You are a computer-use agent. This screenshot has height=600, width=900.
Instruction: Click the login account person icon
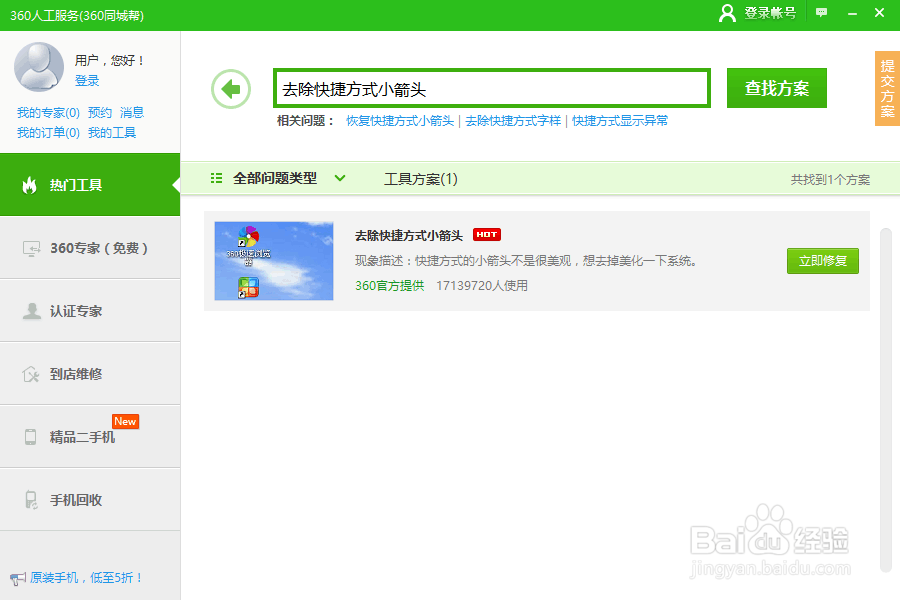(x=727, y=13)
